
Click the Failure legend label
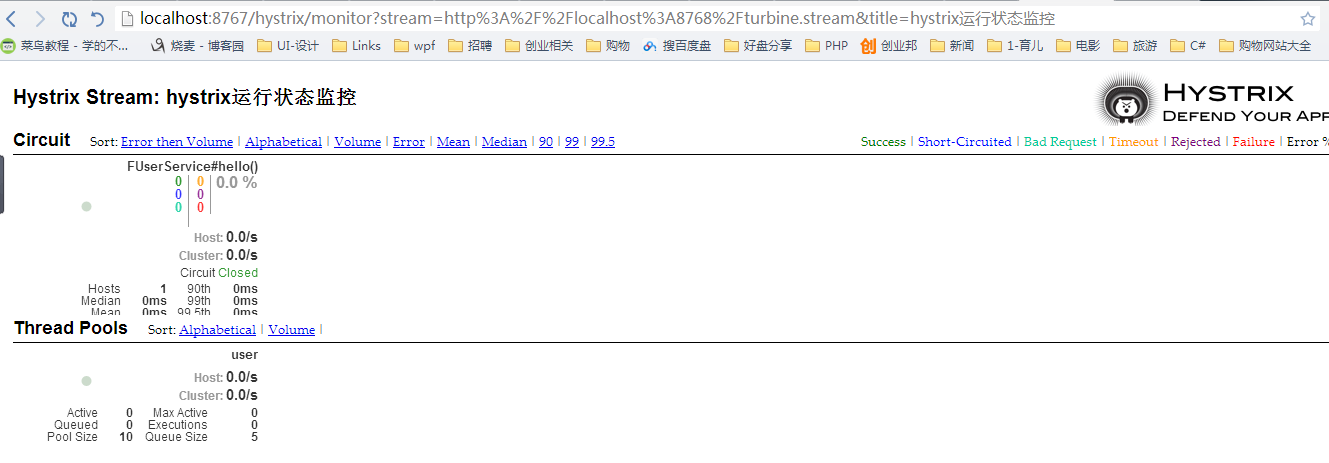(1254, 142)
